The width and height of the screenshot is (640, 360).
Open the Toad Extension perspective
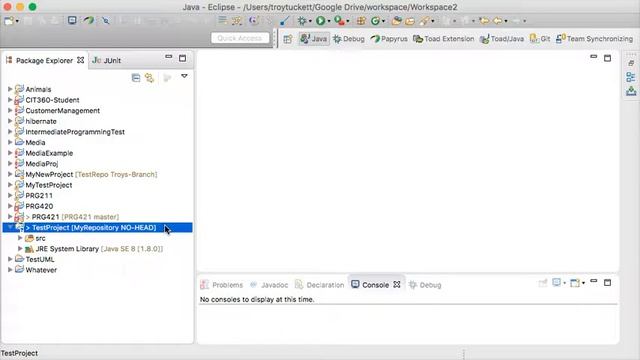[444, 39]
